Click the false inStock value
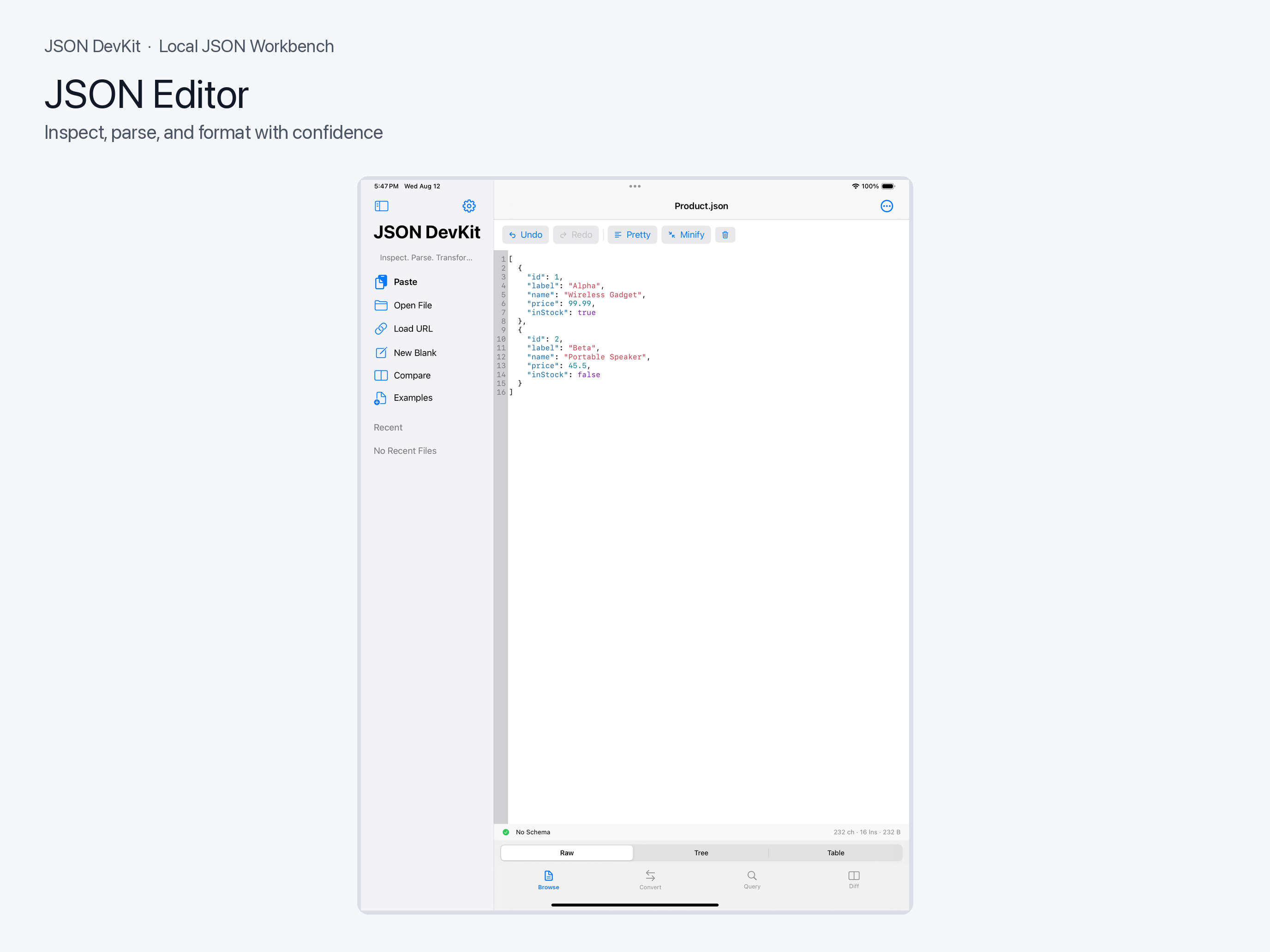 click(588, 375)
